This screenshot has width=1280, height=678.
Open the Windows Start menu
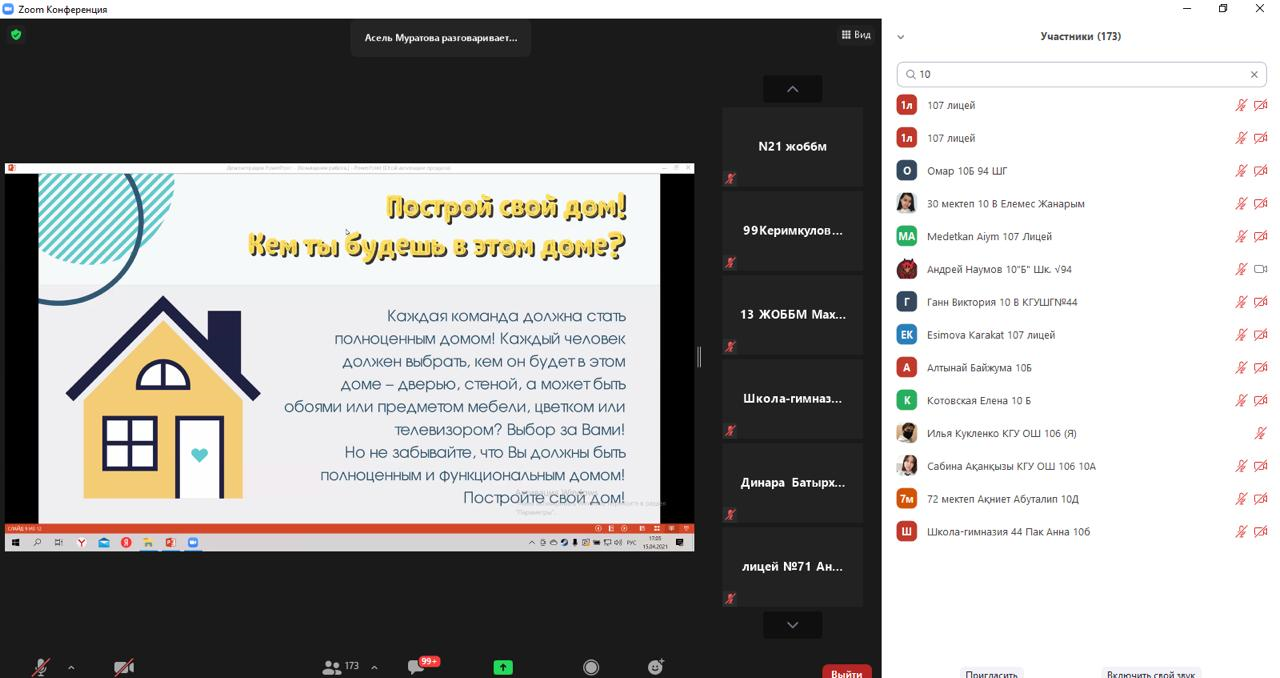tap(14, 543)
